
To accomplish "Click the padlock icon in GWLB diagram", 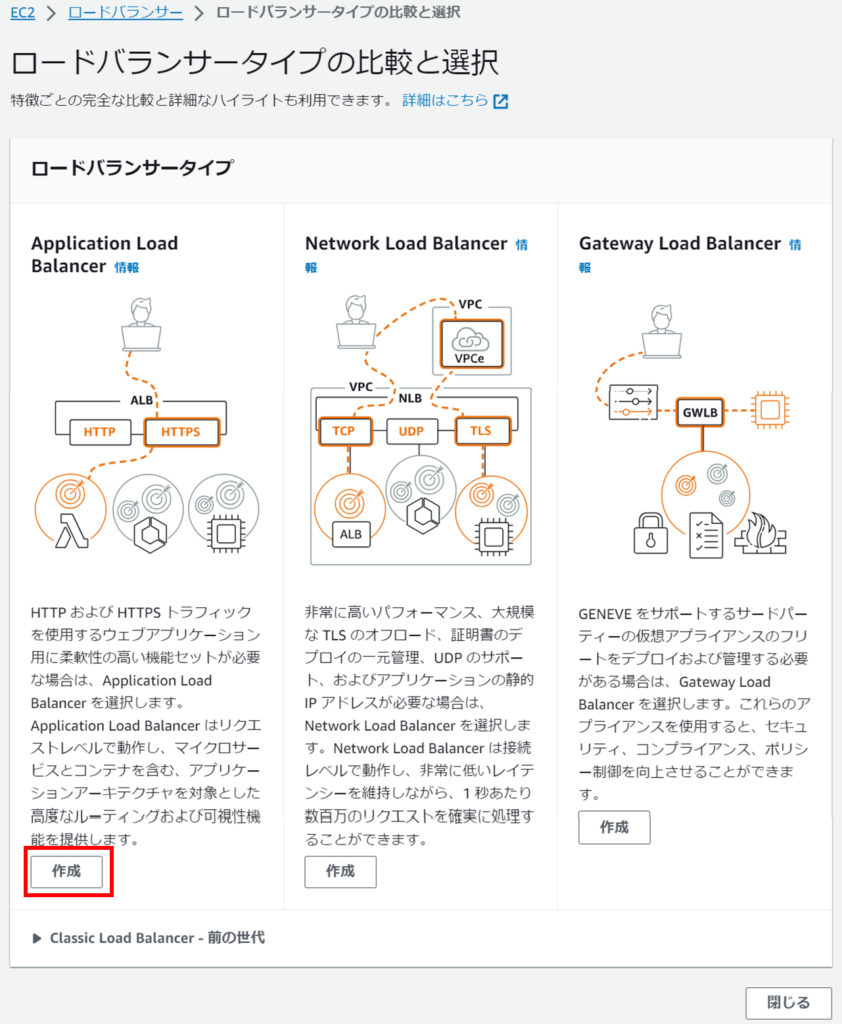I will 651,534.
